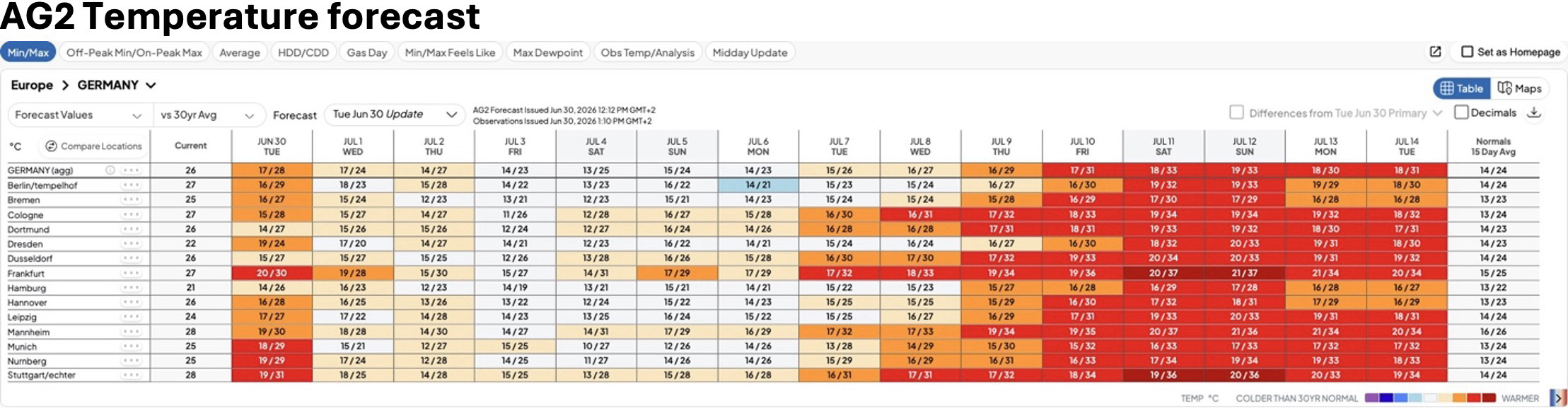The height and width of the screenshot is (408, 1568).
Task: Check Differences from Tue Jun 30 Primary
Action: (1236, 112)
